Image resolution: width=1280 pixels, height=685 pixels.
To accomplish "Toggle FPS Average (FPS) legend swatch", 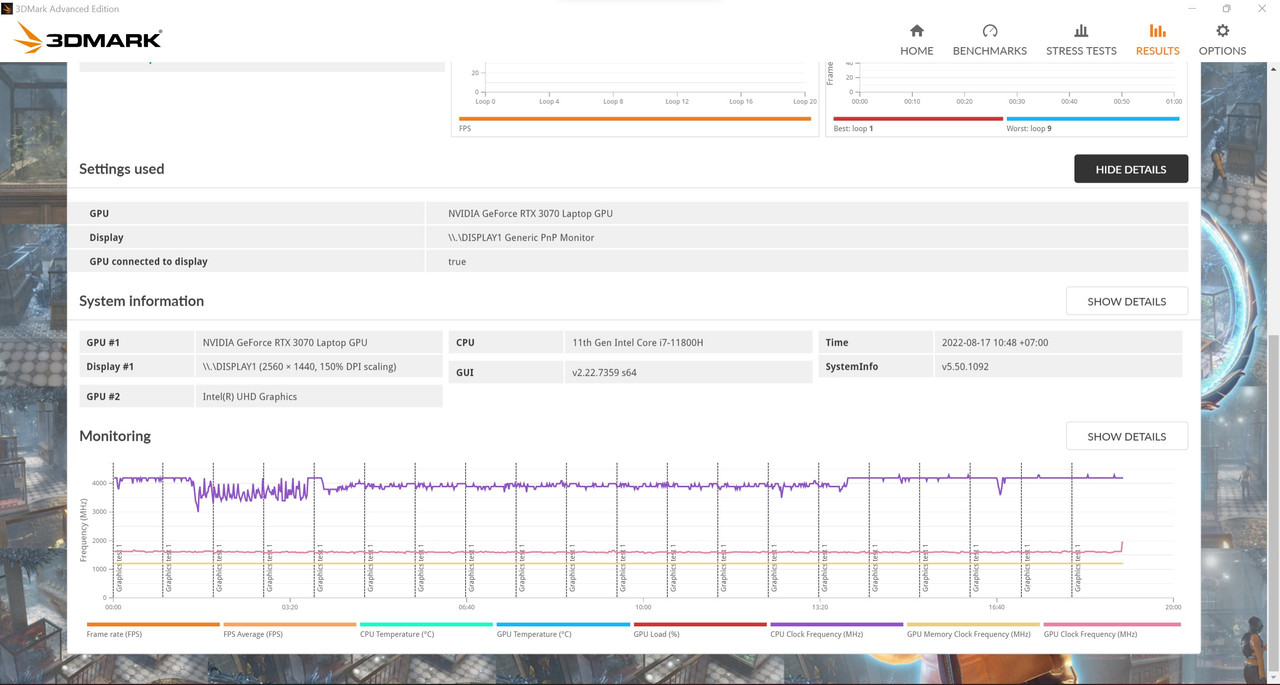I will (290, 624).
